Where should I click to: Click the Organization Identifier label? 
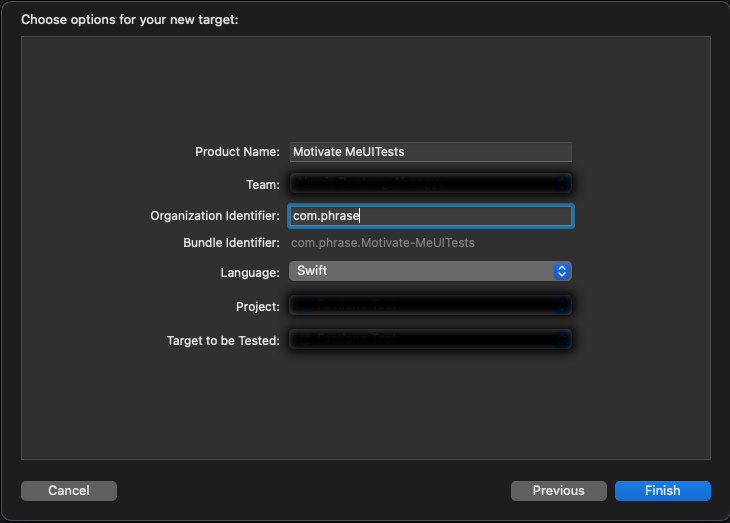(x=215, y=216)
